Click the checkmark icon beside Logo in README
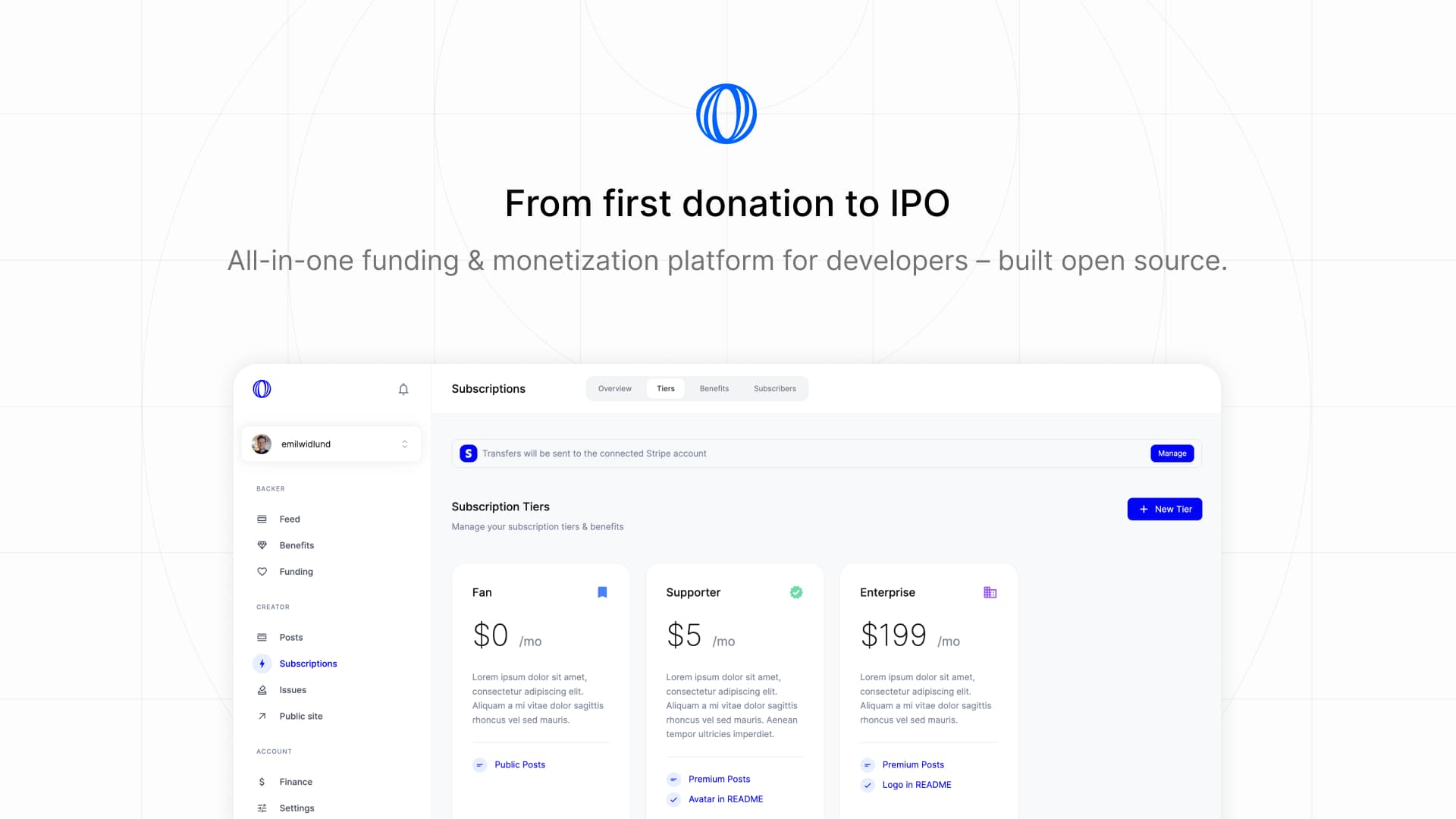 coord(868,785)
